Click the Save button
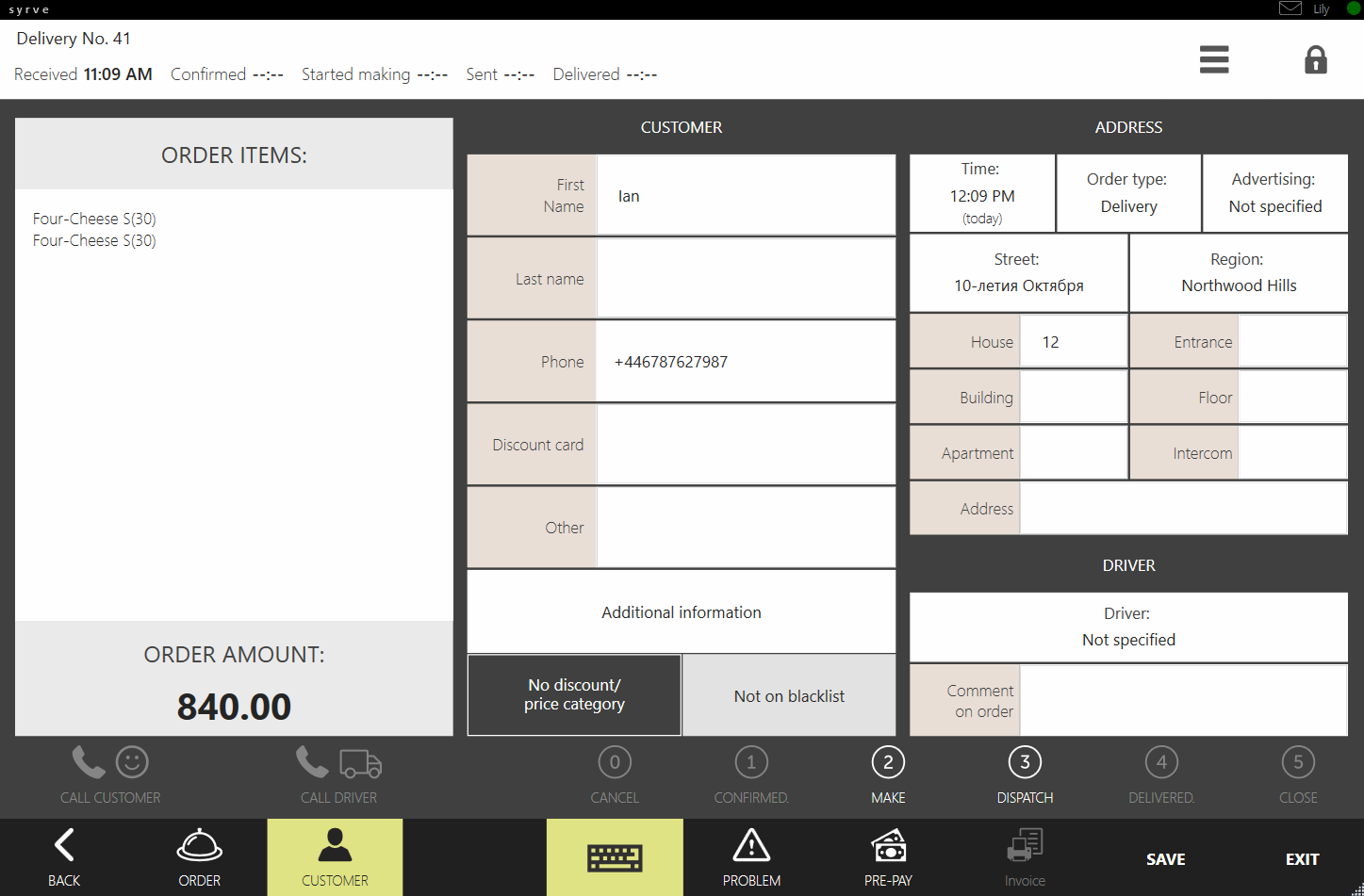This screenshot has width=1364, height=896. click(x=1165, y=858)
